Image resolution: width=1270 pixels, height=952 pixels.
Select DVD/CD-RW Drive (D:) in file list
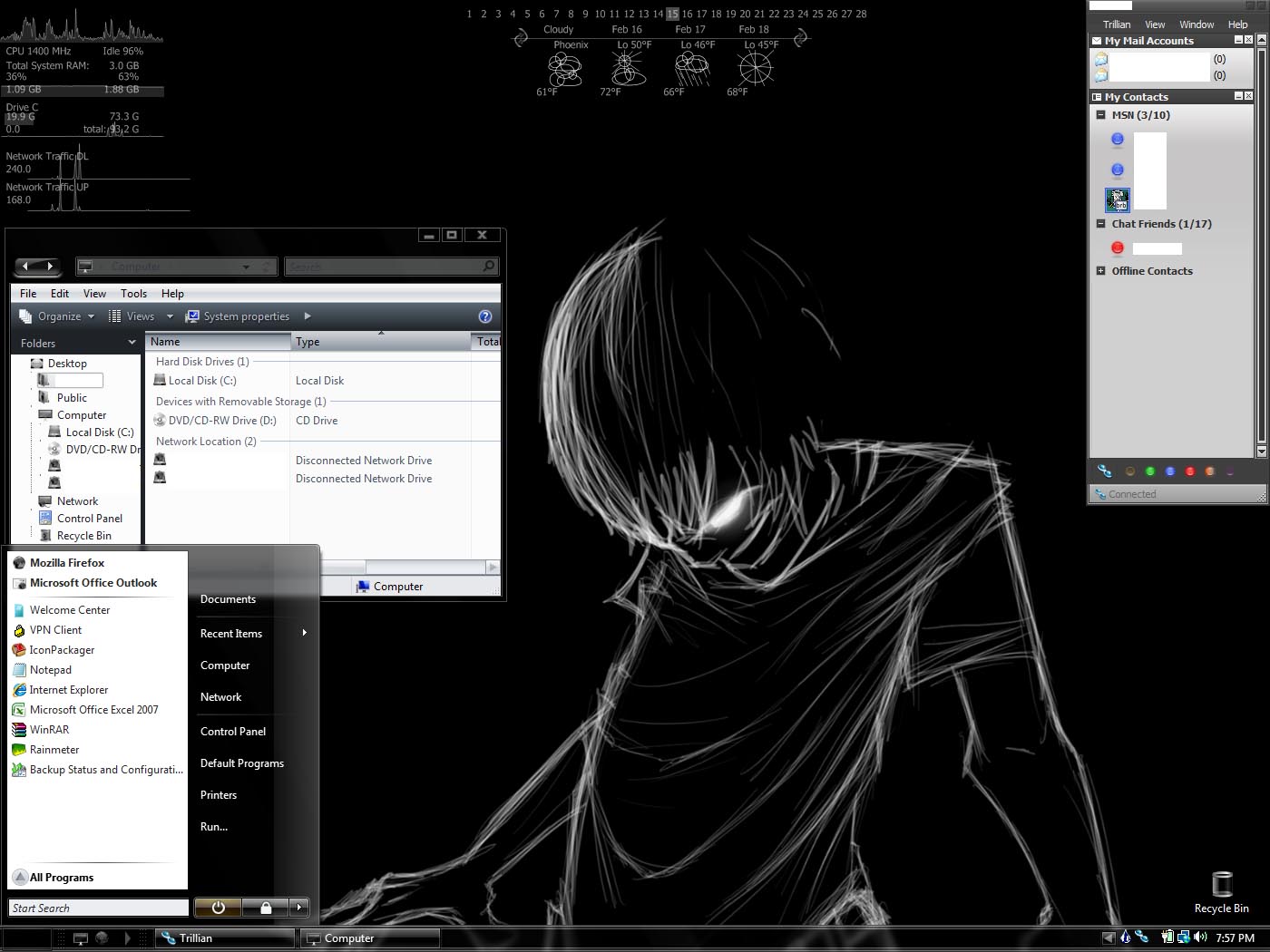tap(215, 421)
